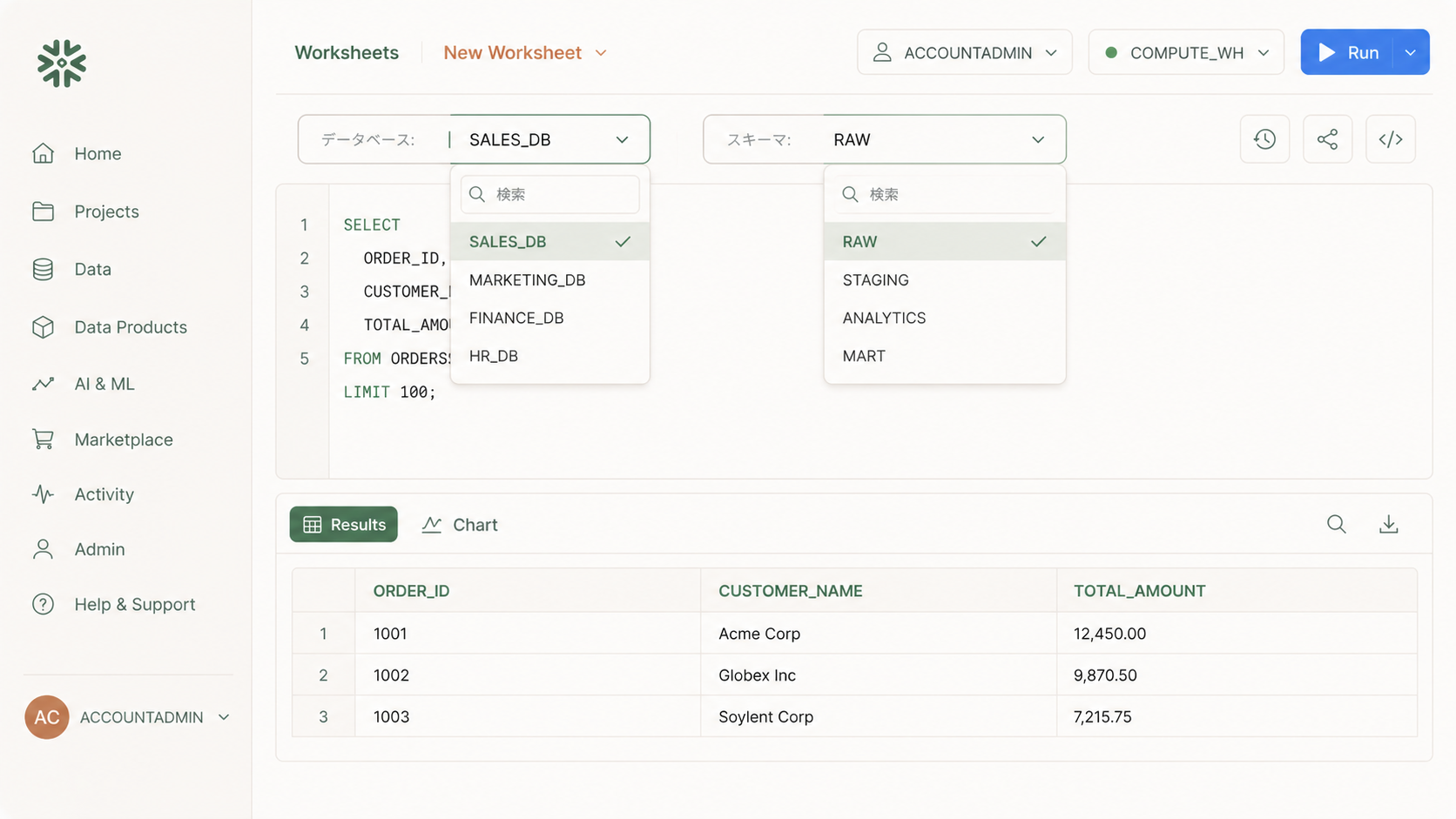Expand the Run button options arrow
Image resolution: width=1456 pixels, height=819 pixels.
1410,53
